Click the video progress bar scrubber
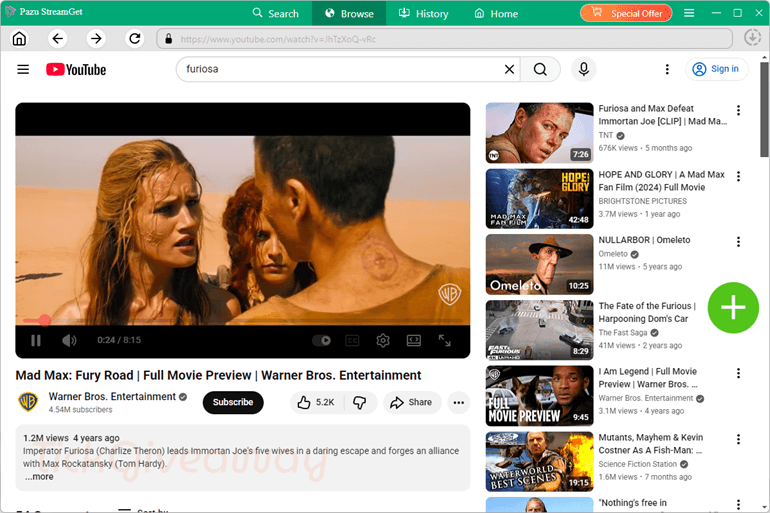This screenshot has width=770, height=513. (x=45, y=321)
